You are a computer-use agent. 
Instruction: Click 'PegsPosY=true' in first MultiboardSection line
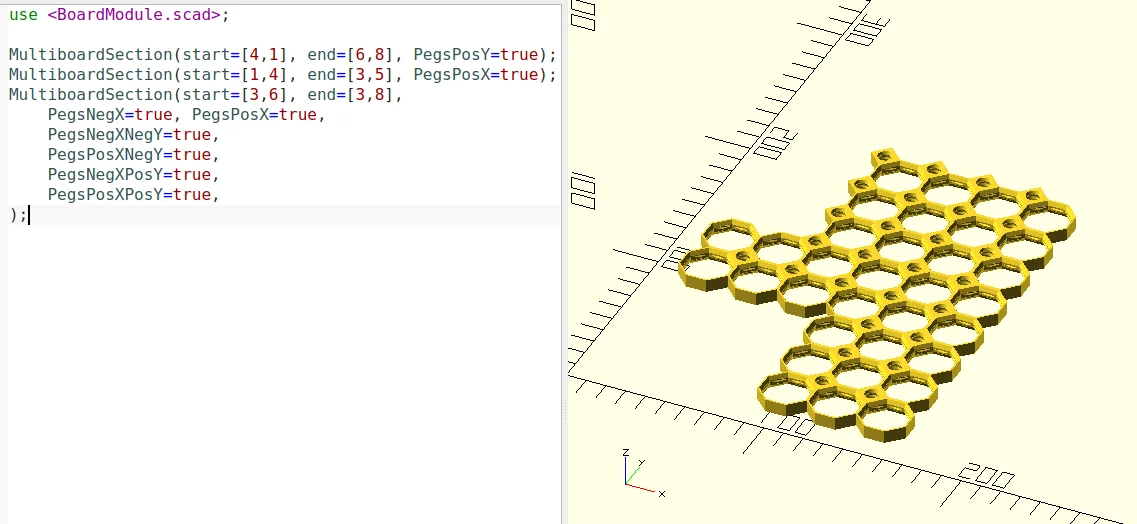pos(476,54)
